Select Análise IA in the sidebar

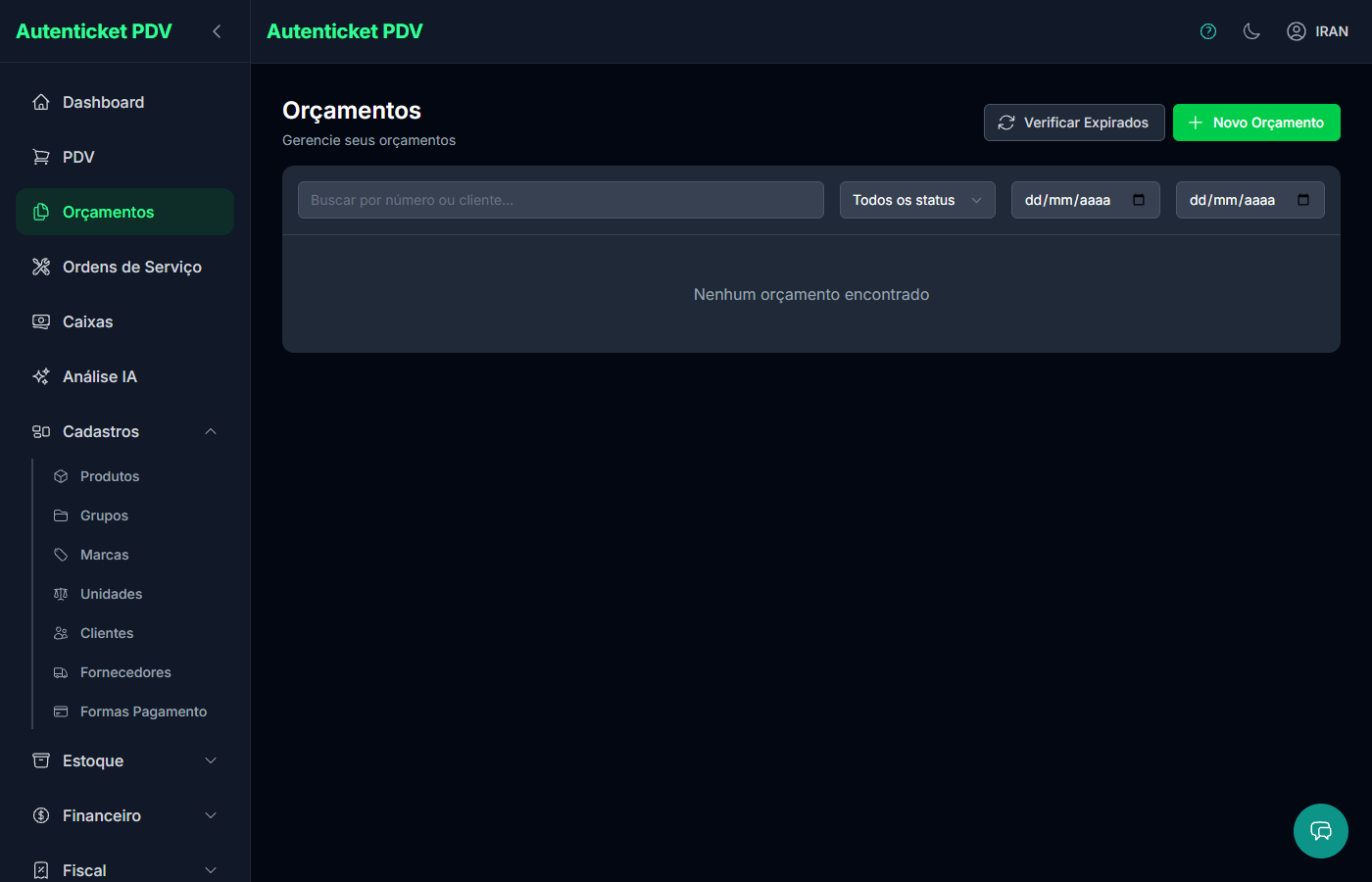pos(99,376)
